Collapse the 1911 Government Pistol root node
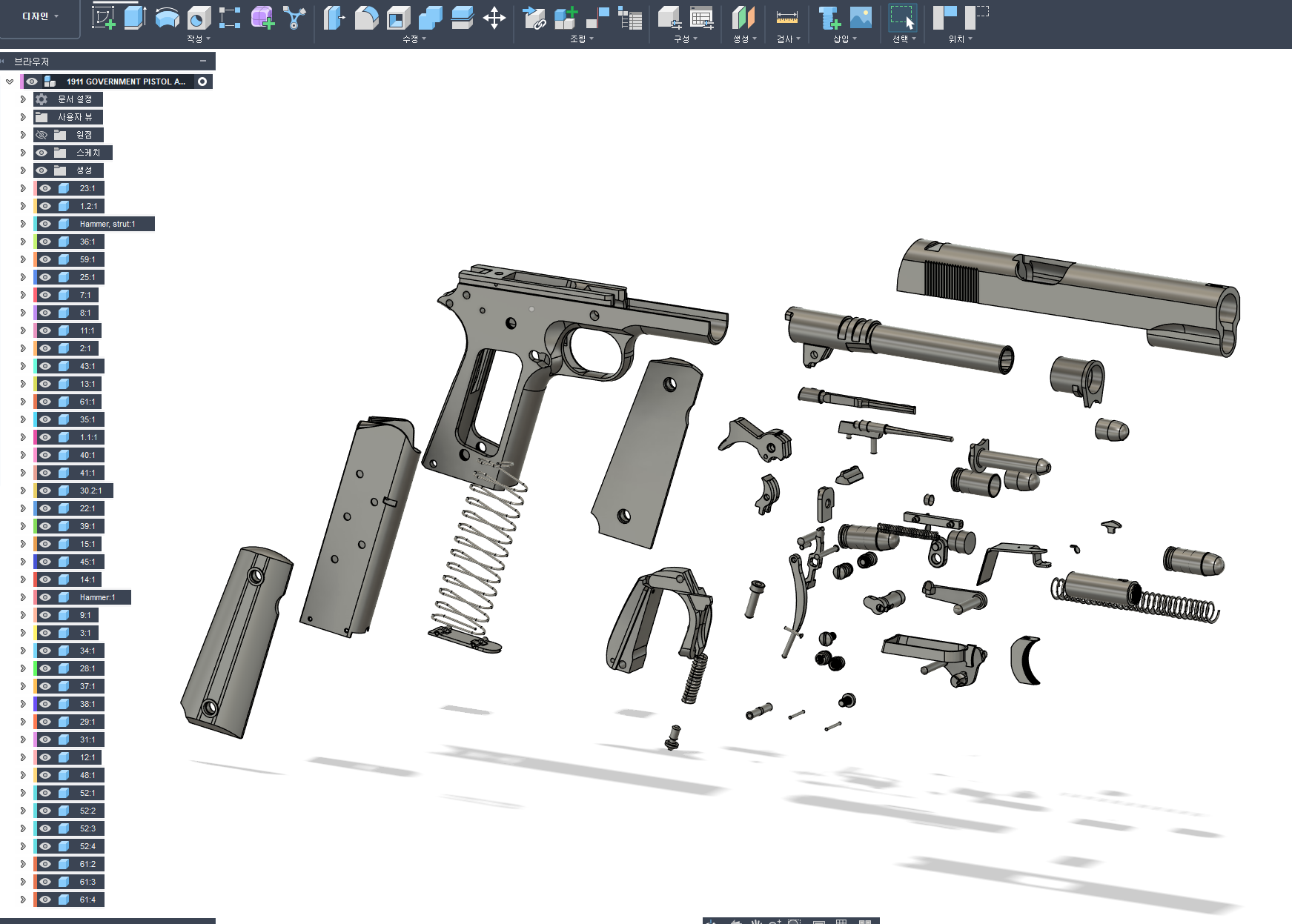This screenshot has height=924, width=1292. coord(10,82)
